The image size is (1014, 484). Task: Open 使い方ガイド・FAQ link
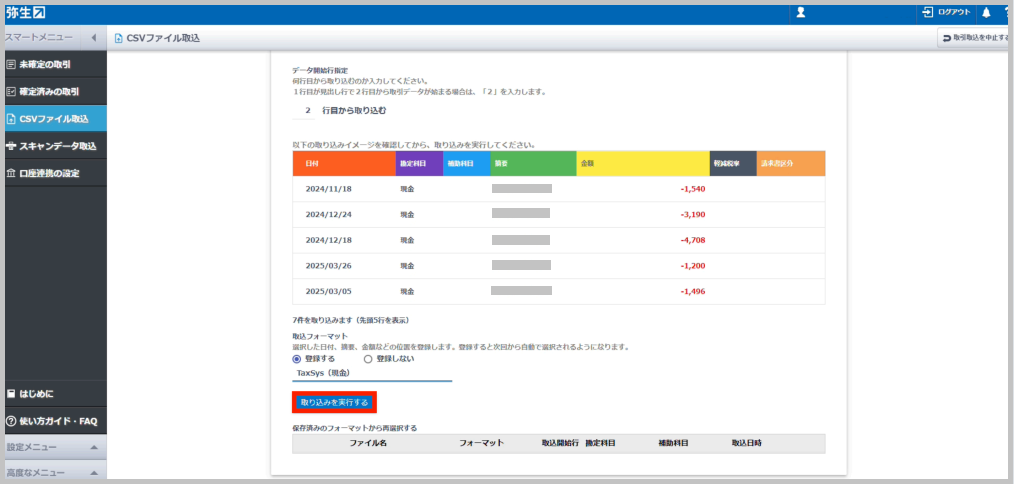(54, 421)
